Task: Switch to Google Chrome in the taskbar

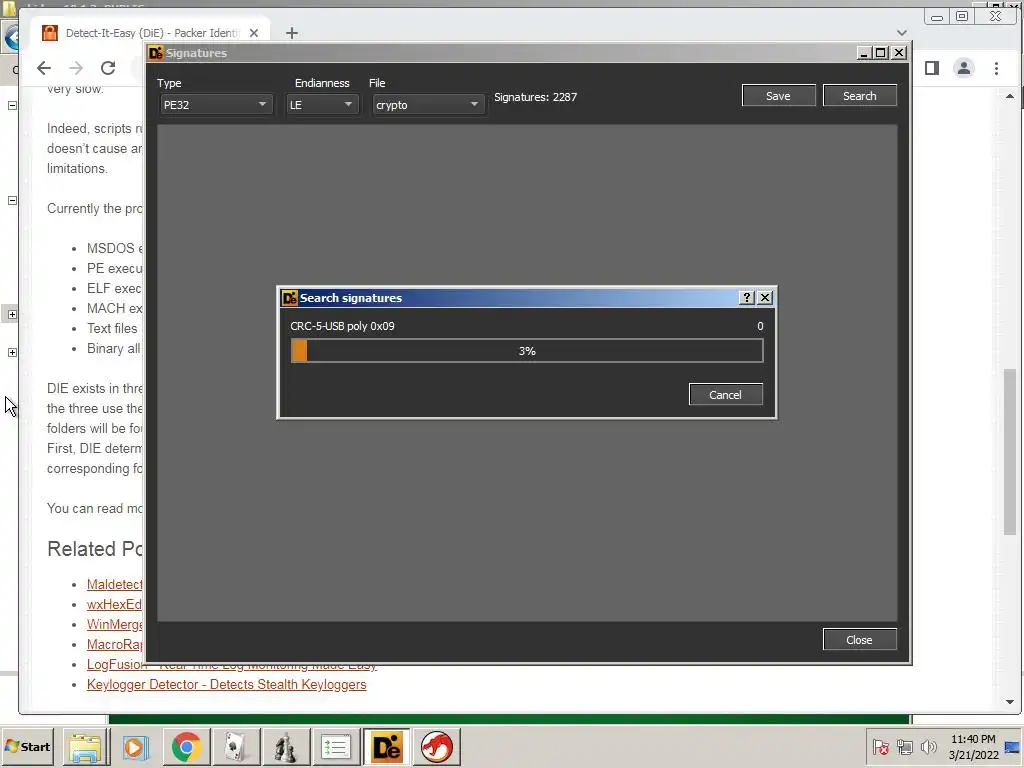Action: coord(186,747)
